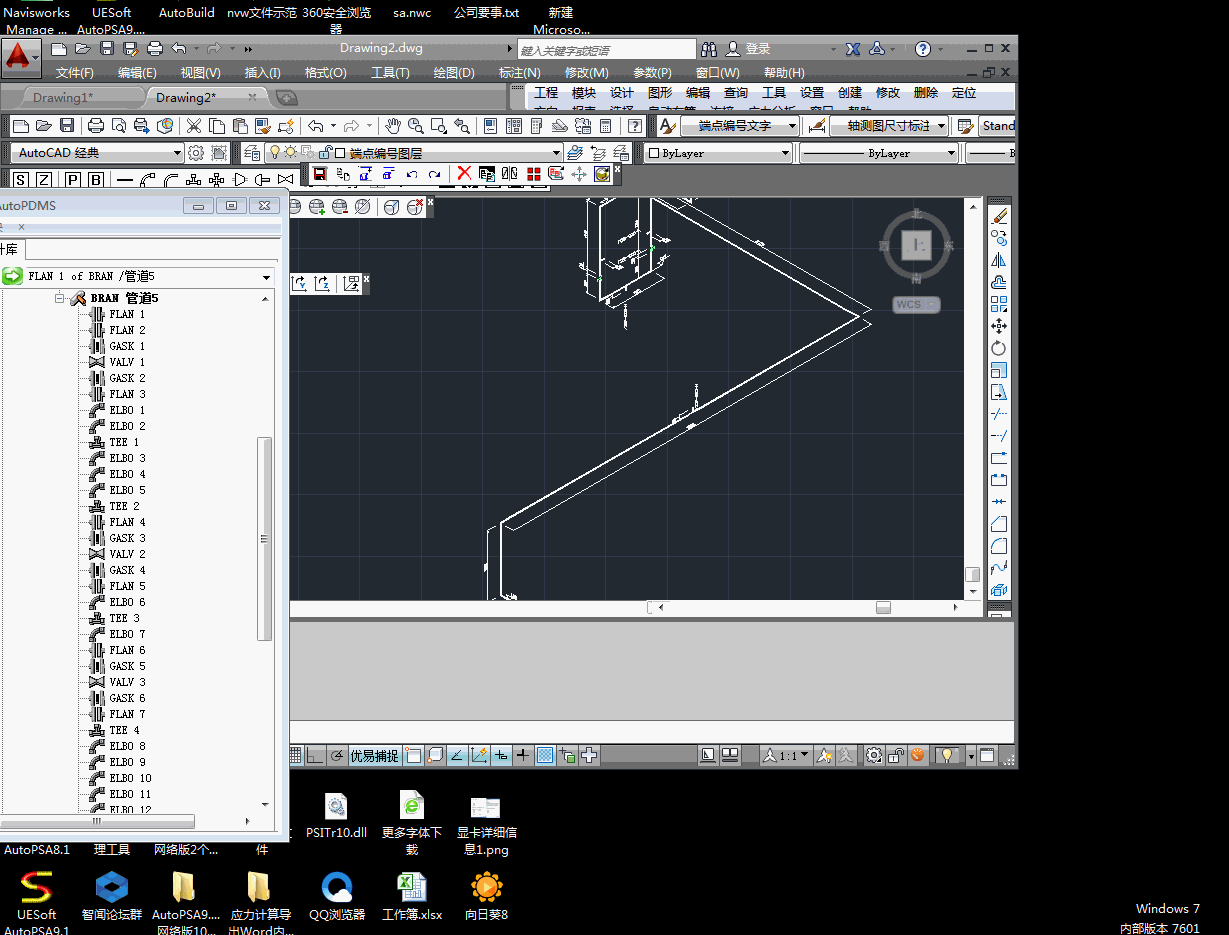This screenshot has width=1229, height=935.
Task: Toggle toolbar lock icon in status bar
Action: (896, 756)
